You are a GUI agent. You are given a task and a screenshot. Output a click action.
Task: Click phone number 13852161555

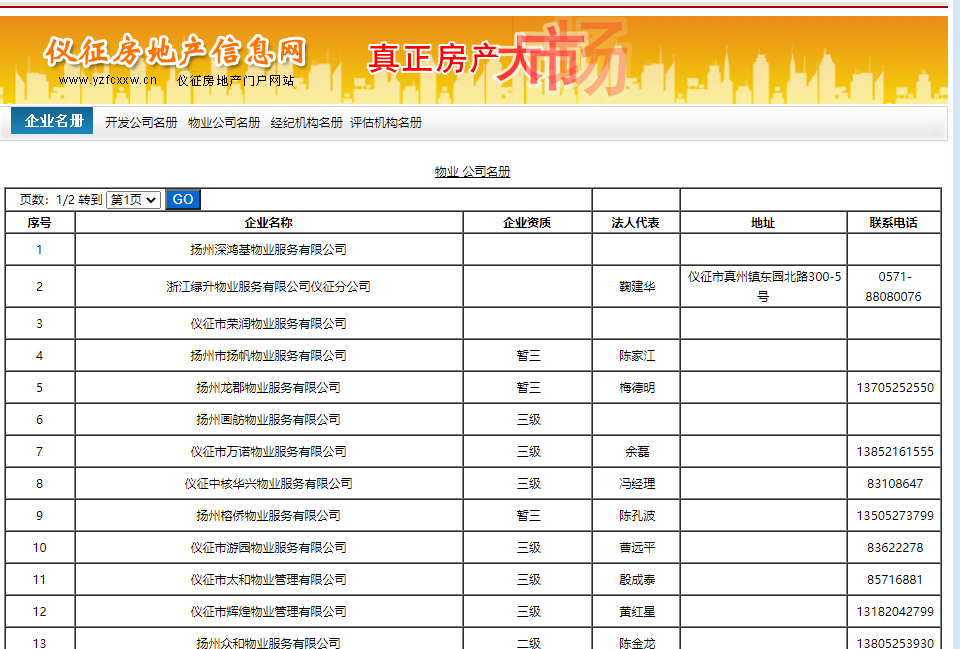895,452
